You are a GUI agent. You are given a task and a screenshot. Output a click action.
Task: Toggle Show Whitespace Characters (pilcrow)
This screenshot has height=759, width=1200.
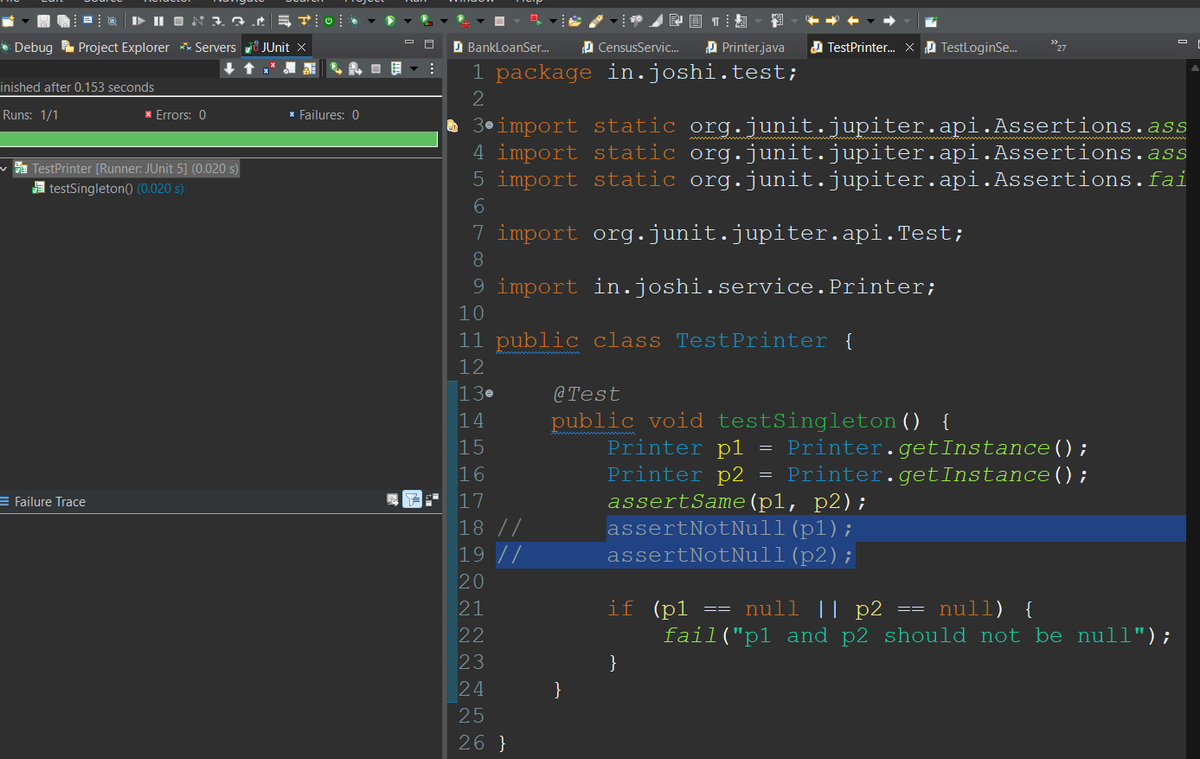tap(715, 20)
